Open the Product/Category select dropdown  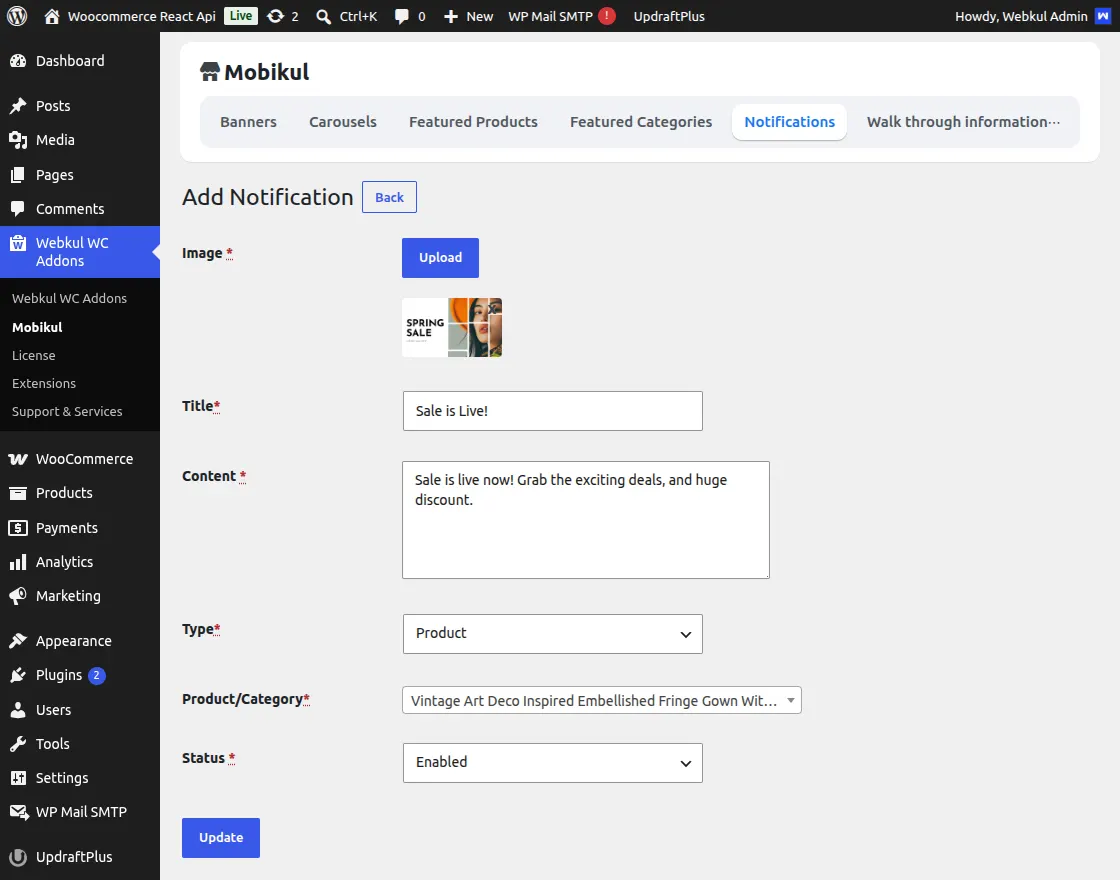pos(601,701)
